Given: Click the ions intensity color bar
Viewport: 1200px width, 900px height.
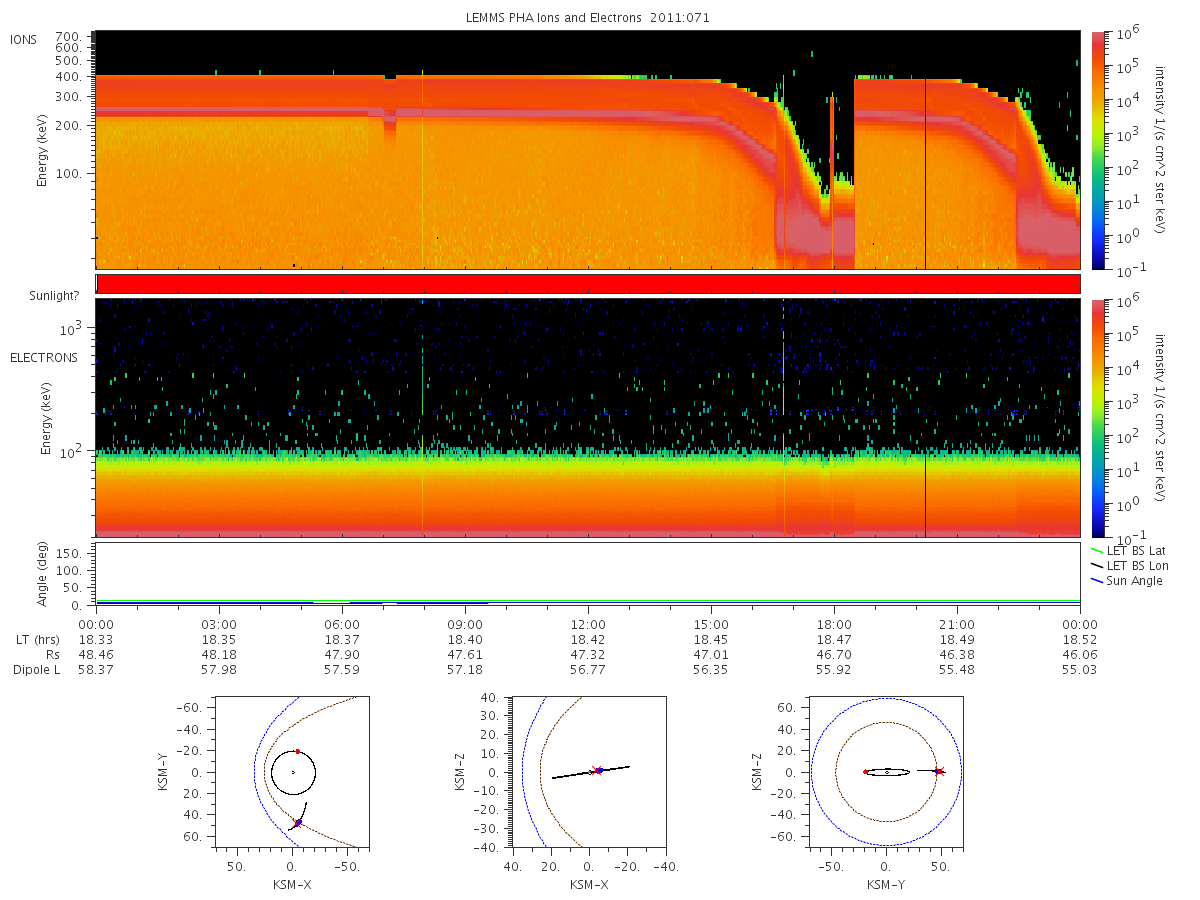Looking at the screenshot, I should tap(1099, 150).
